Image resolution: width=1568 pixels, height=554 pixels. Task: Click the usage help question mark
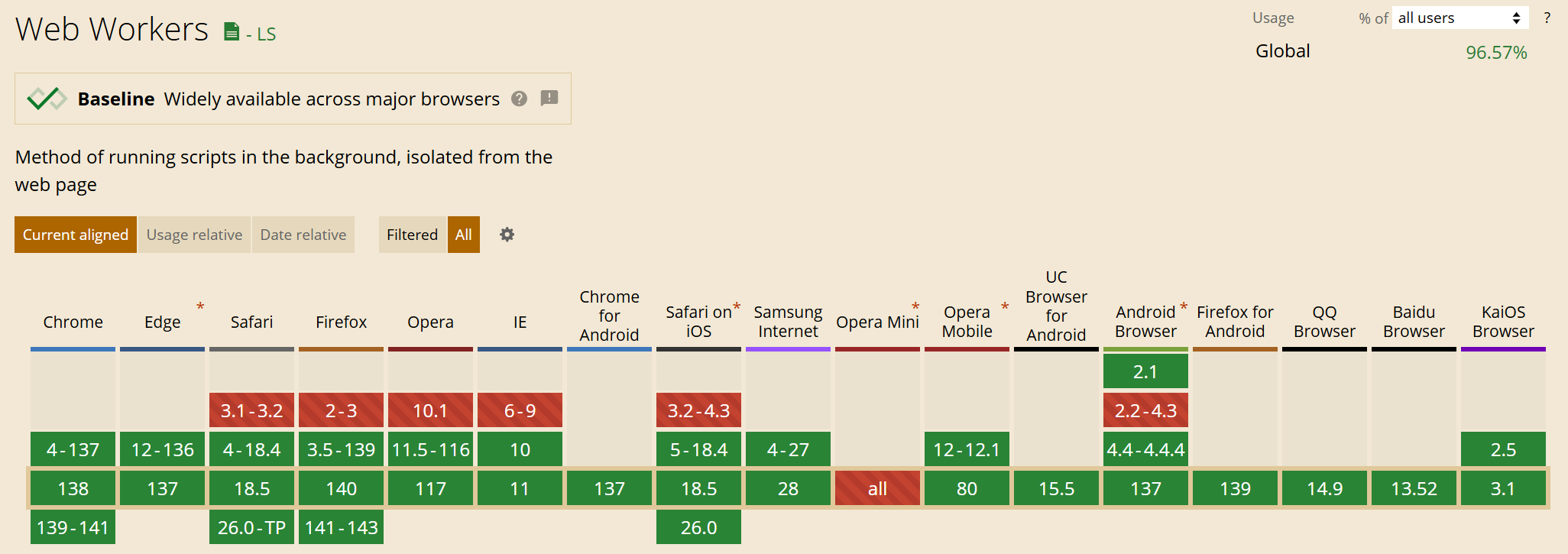(1547, 18)
